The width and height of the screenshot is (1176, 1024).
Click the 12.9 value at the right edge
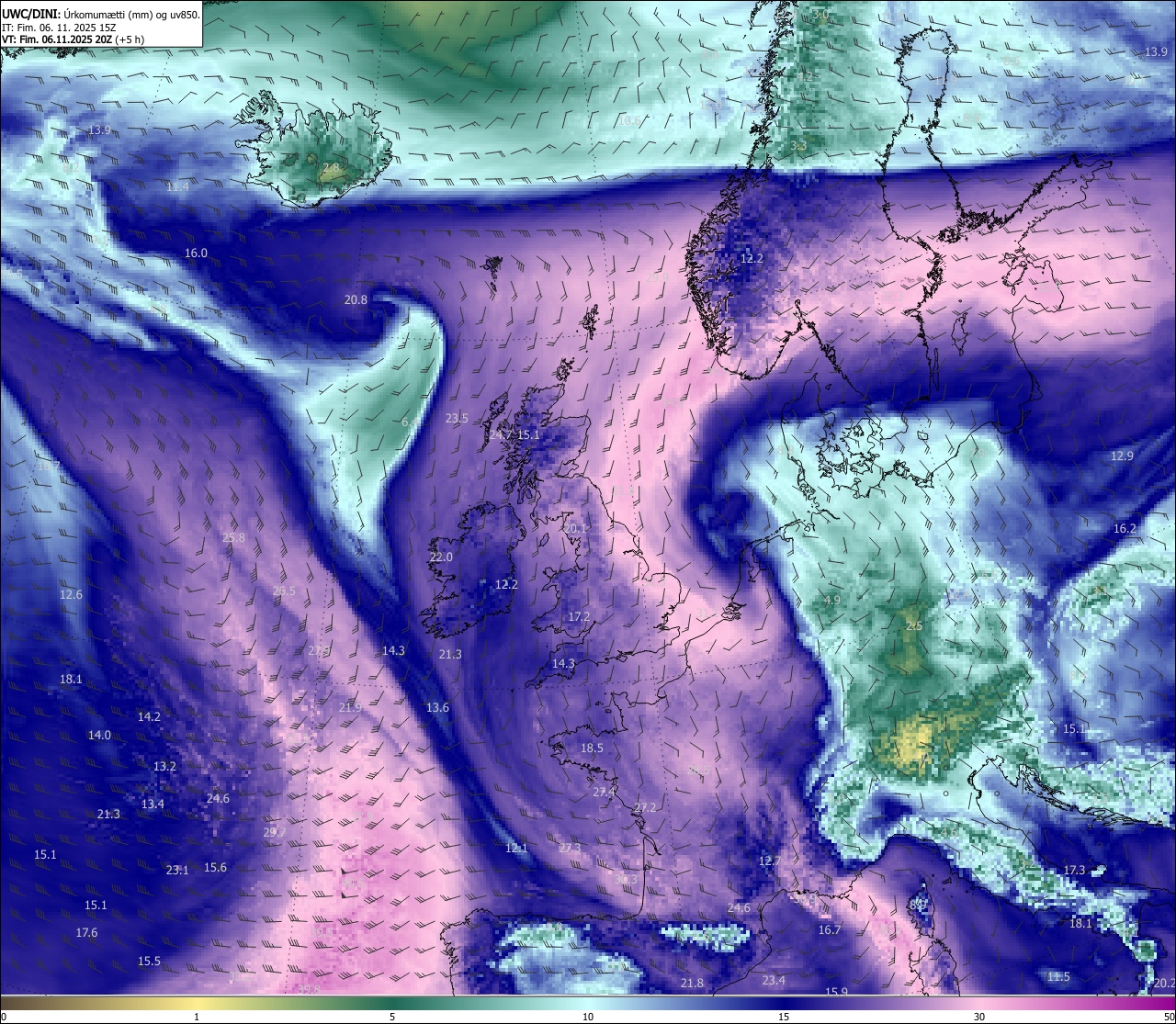point(1122,456)
